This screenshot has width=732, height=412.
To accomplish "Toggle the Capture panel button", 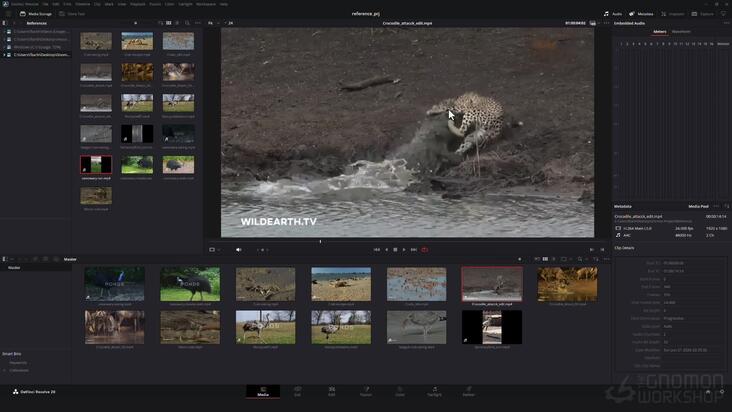I will (703, 14).
